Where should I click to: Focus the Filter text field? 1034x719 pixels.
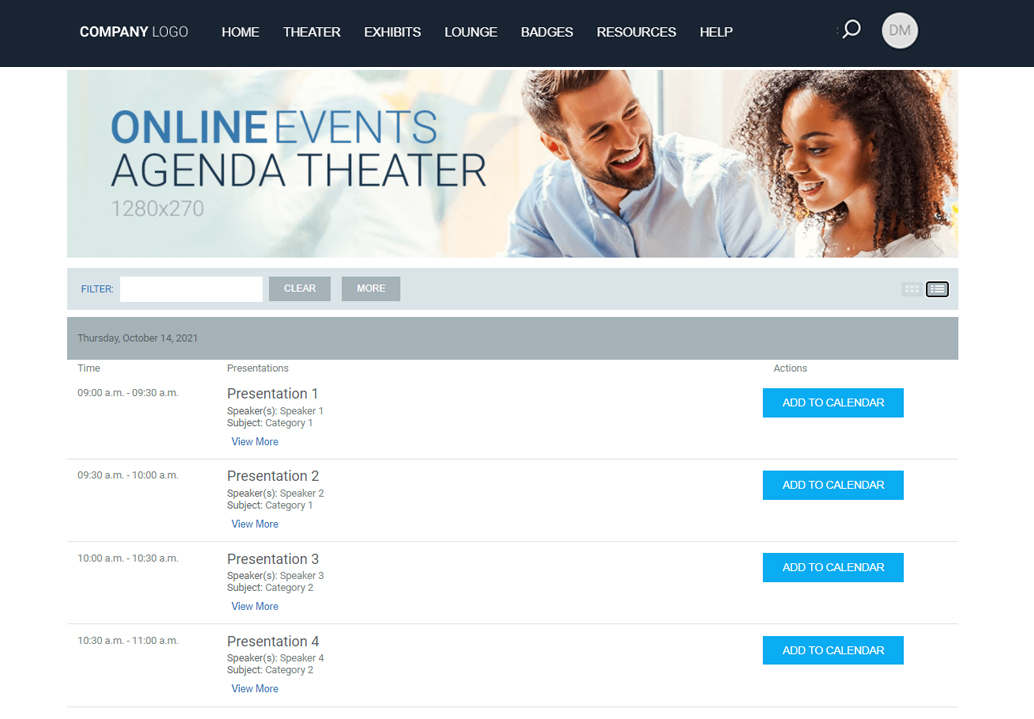tap(191, 289)
